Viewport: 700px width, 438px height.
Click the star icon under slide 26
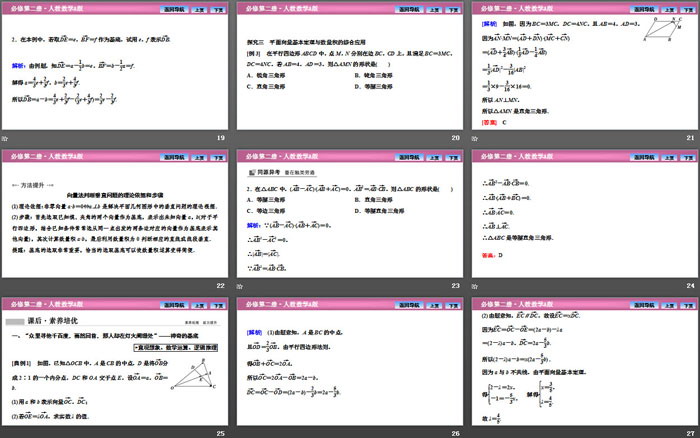click(x=241, y=432)
